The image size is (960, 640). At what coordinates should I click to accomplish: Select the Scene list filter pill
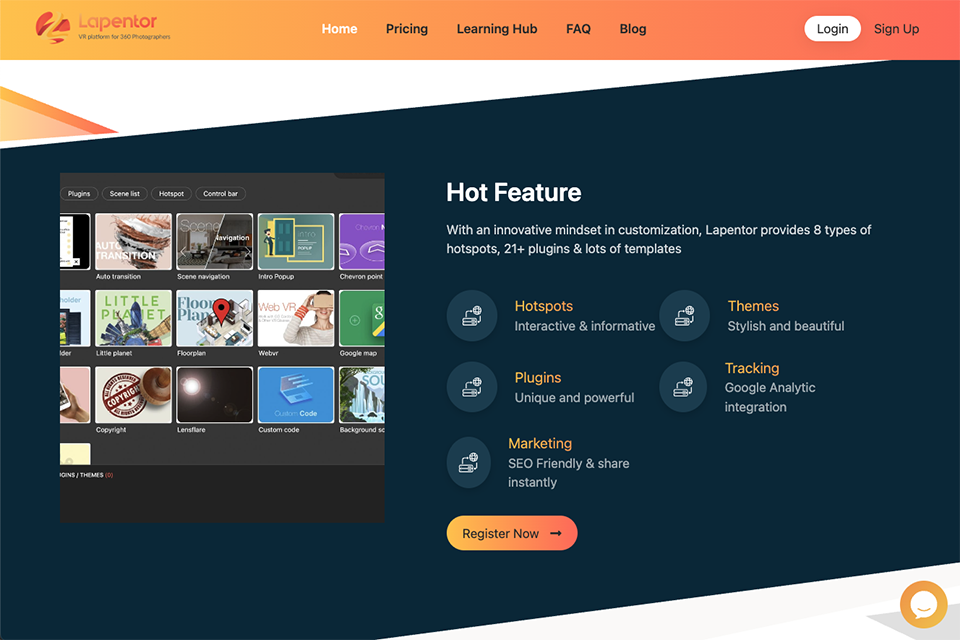coord(124,194)
